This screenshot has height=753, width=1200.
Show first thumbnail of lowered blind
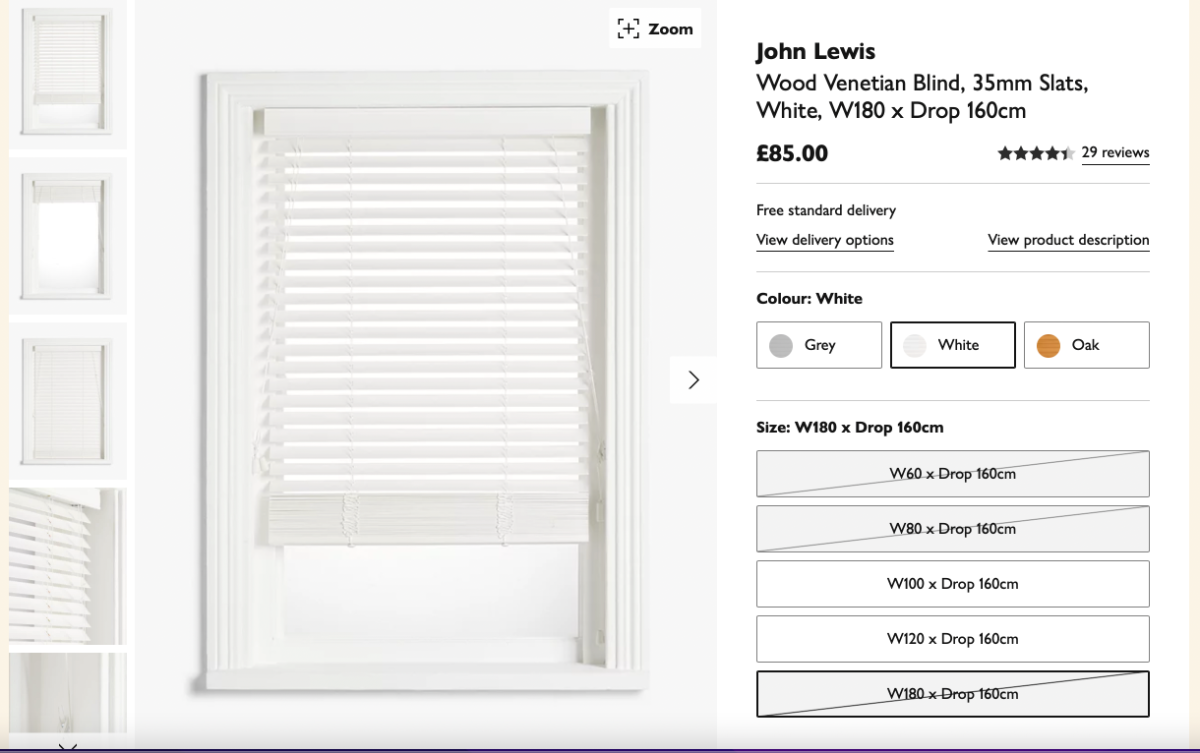click(x=68, y=72)
